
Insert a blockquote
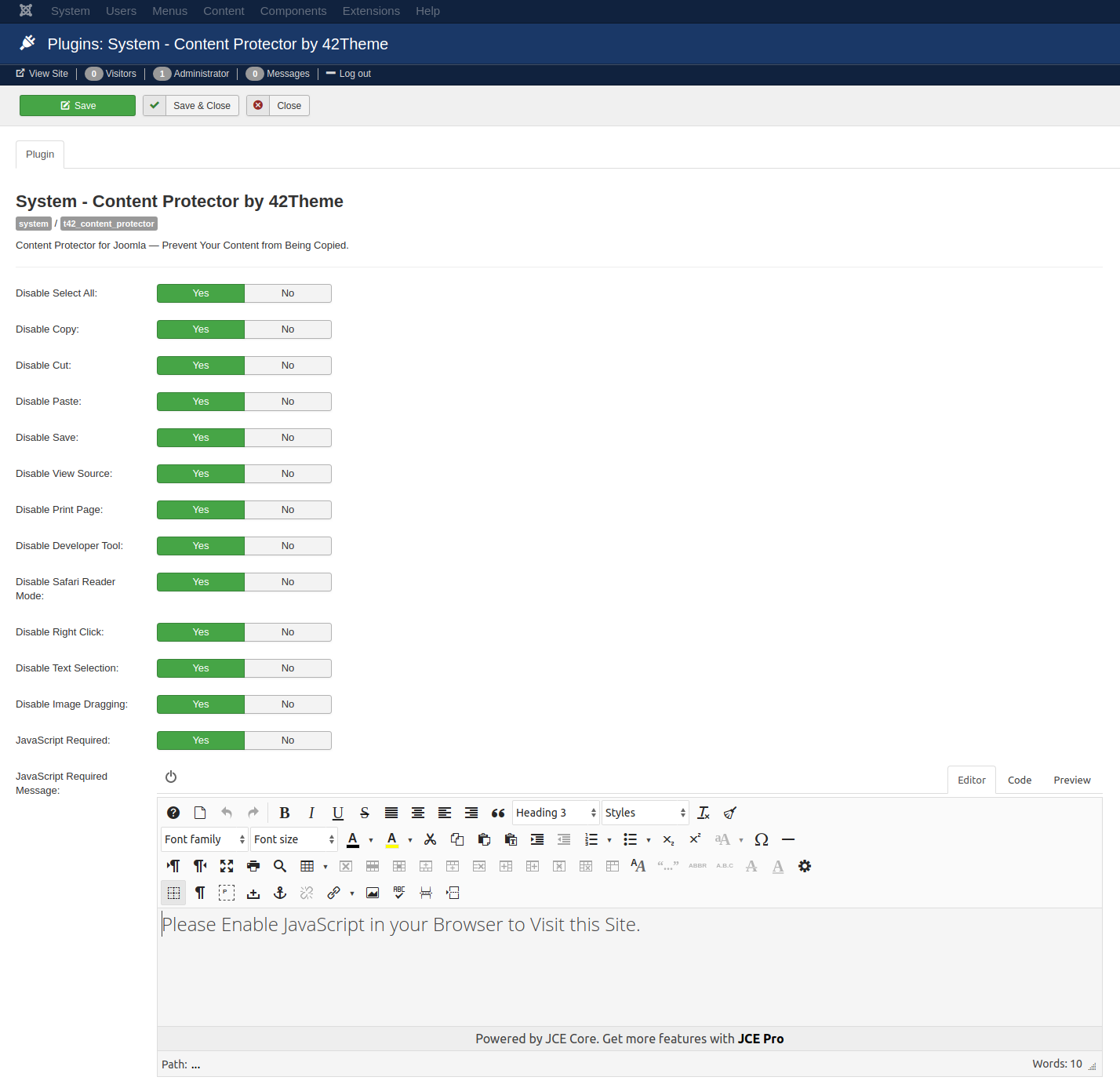coord(498,813)
